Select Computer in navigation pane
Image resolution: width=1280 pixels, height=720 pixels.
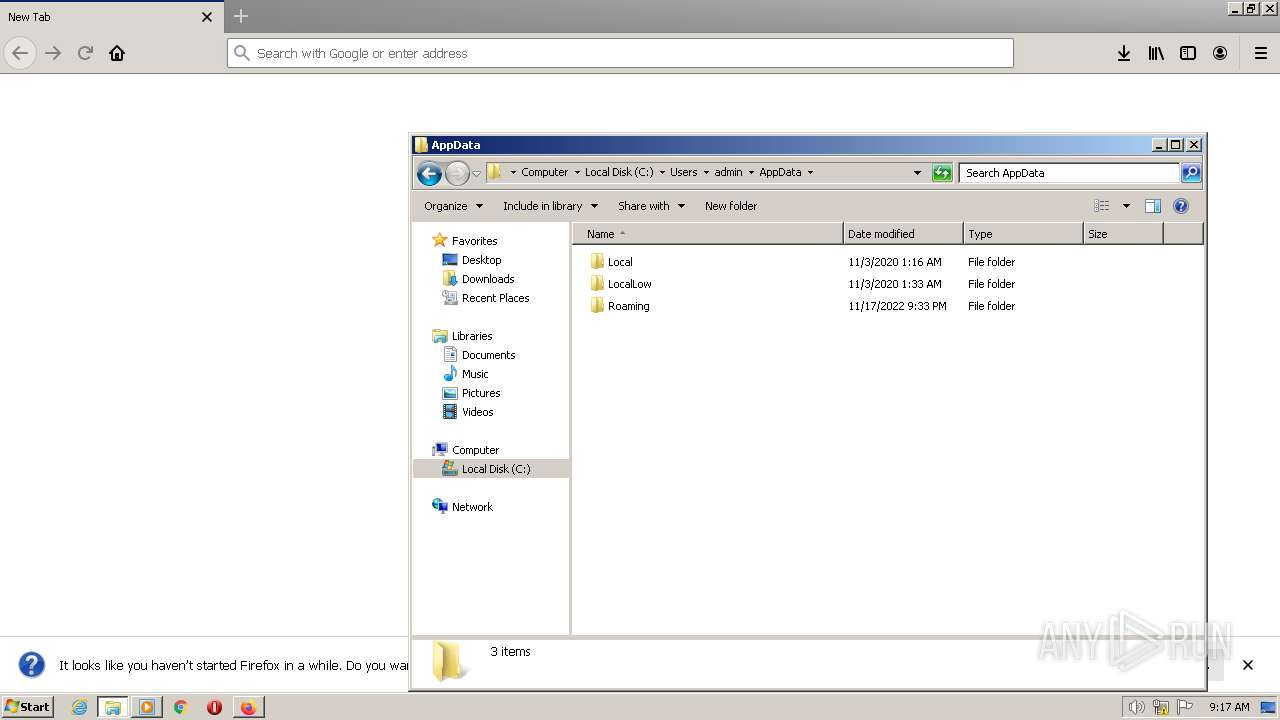click(475, 450)
